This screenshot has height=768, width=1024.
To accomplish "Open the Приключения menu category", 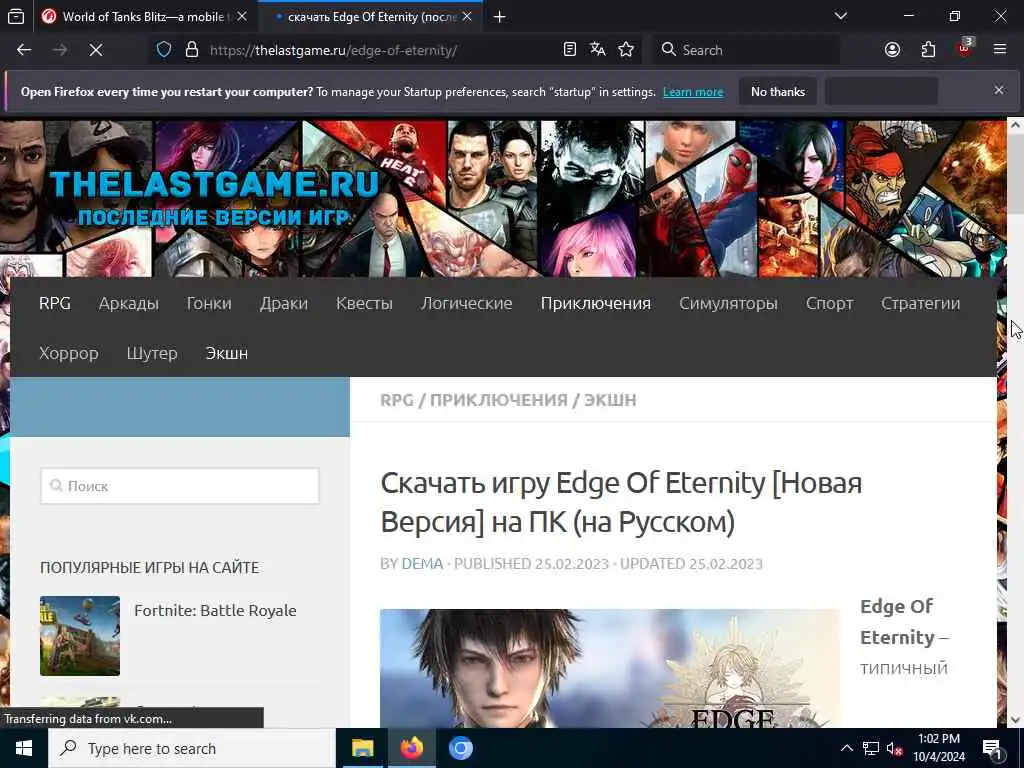I will (x=596, y=303).
